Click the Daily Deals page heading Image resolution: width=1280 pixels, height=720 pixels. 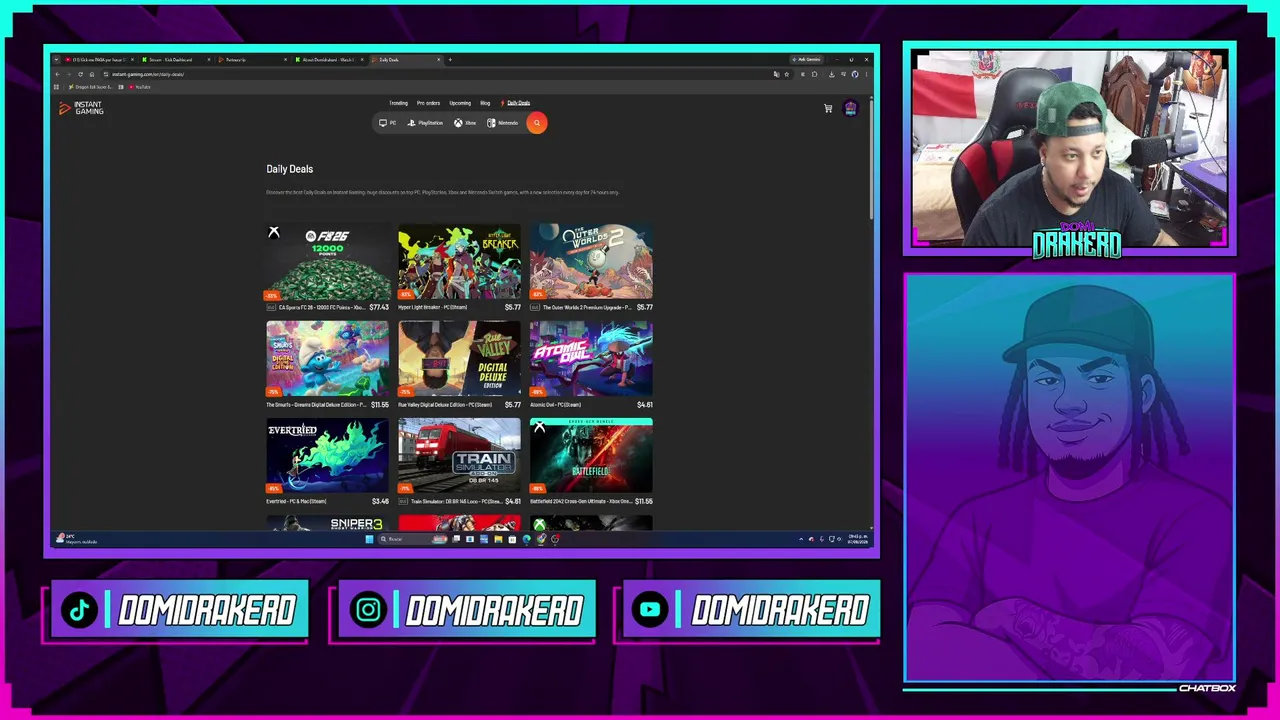click(x=290, y=169)
